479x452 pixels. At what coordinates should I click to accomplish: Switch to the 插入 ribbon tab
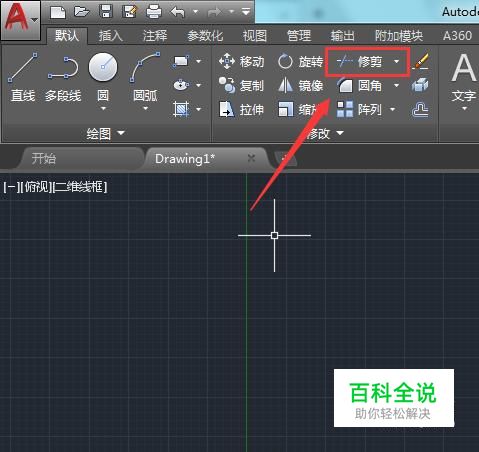111,35
